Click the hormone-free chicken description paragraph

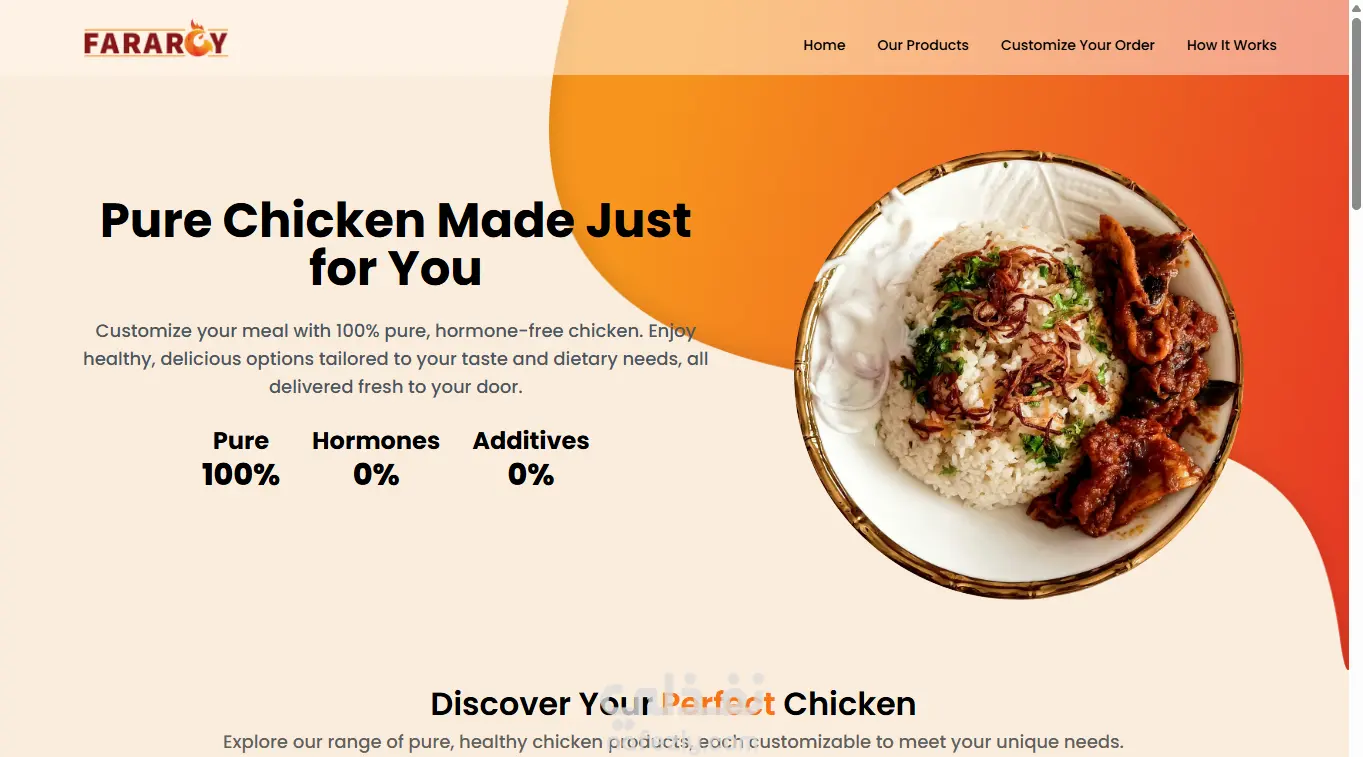[396, 358]
